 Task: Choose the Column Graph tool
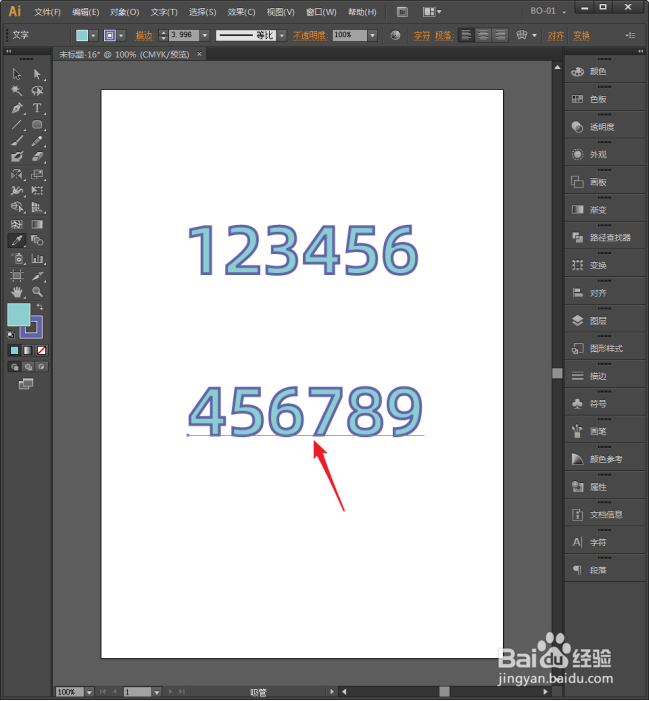37,258
